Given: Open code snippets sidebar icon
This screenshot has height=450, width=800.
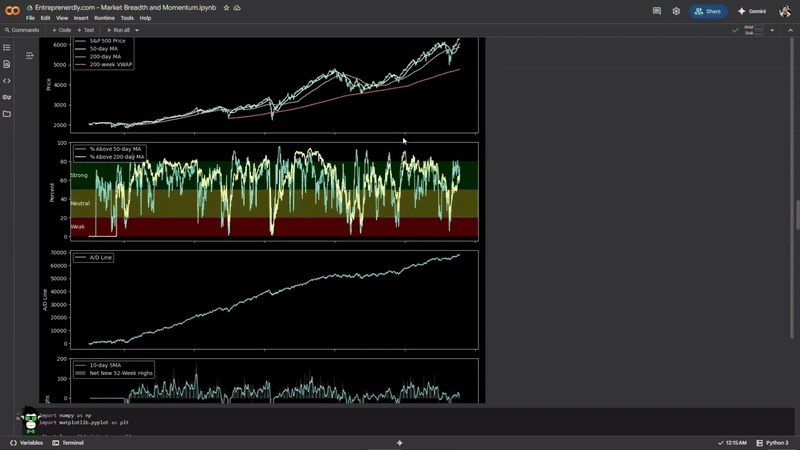Looking at the screenshot, I should coord(7,81).
